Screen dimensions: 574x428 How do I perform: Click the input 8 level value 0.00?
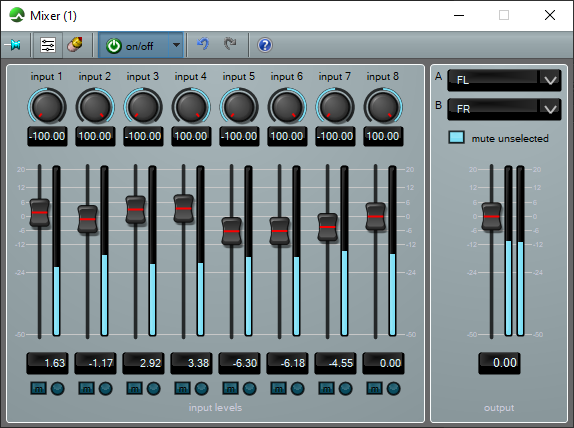coord(383,363)
